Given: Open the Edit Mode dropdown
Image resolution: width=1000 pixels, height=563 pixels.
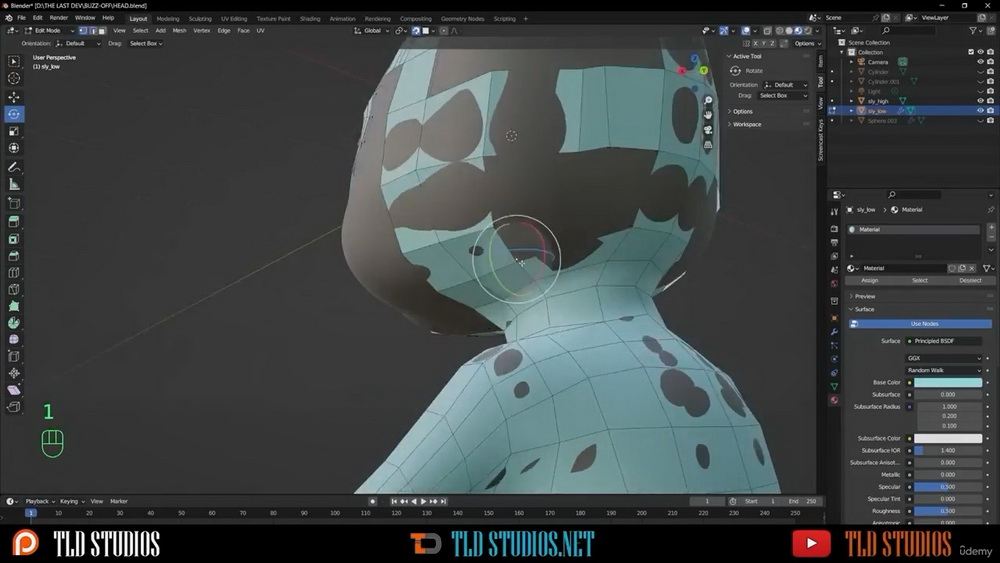Looking at the screenshot, I should tap(50, 31).
